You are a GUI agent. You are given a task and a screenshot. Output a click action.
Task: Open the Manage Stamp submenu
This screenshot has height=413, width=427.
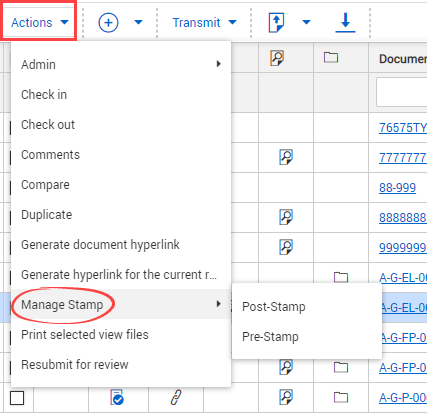[121, 304]
